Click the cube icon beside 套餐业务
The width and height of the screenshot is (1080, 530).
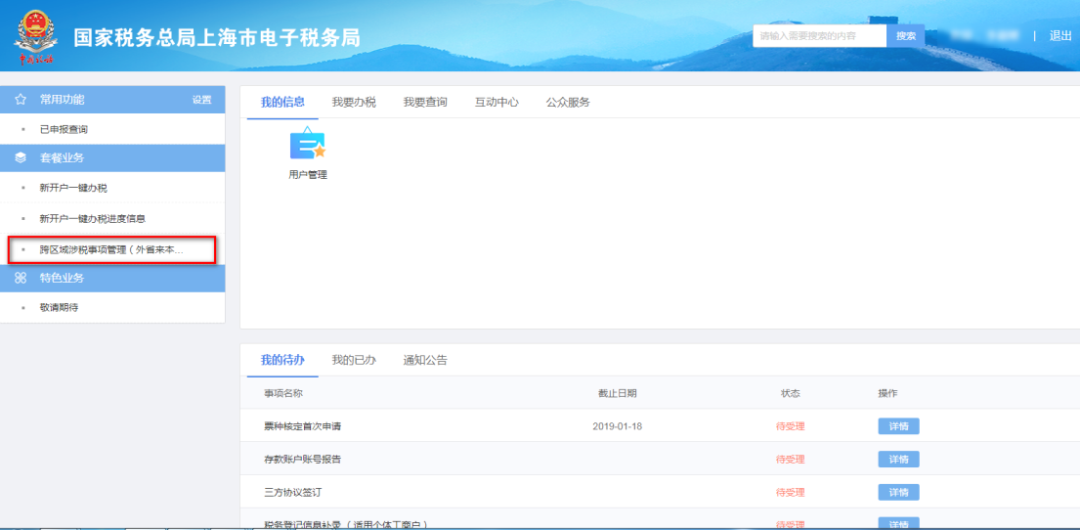[x=21, y=159]
